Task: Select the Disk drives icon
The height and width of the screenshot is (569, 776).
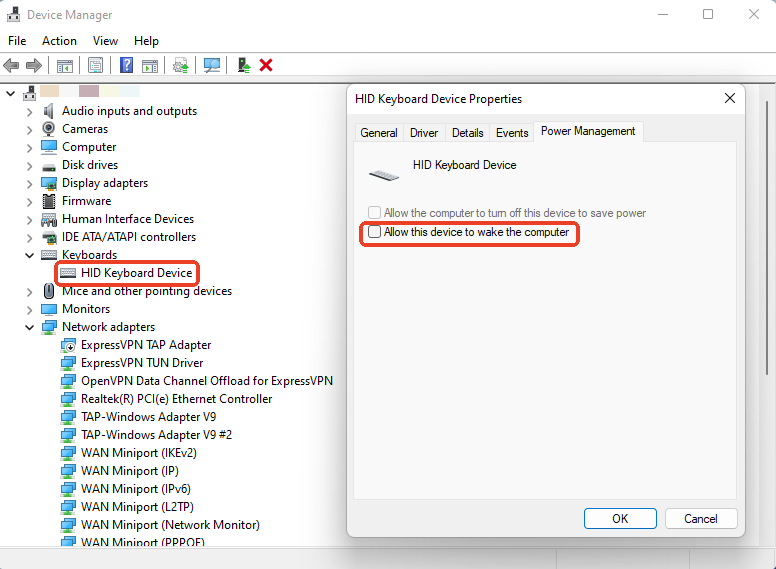Action: pos(48,166)
